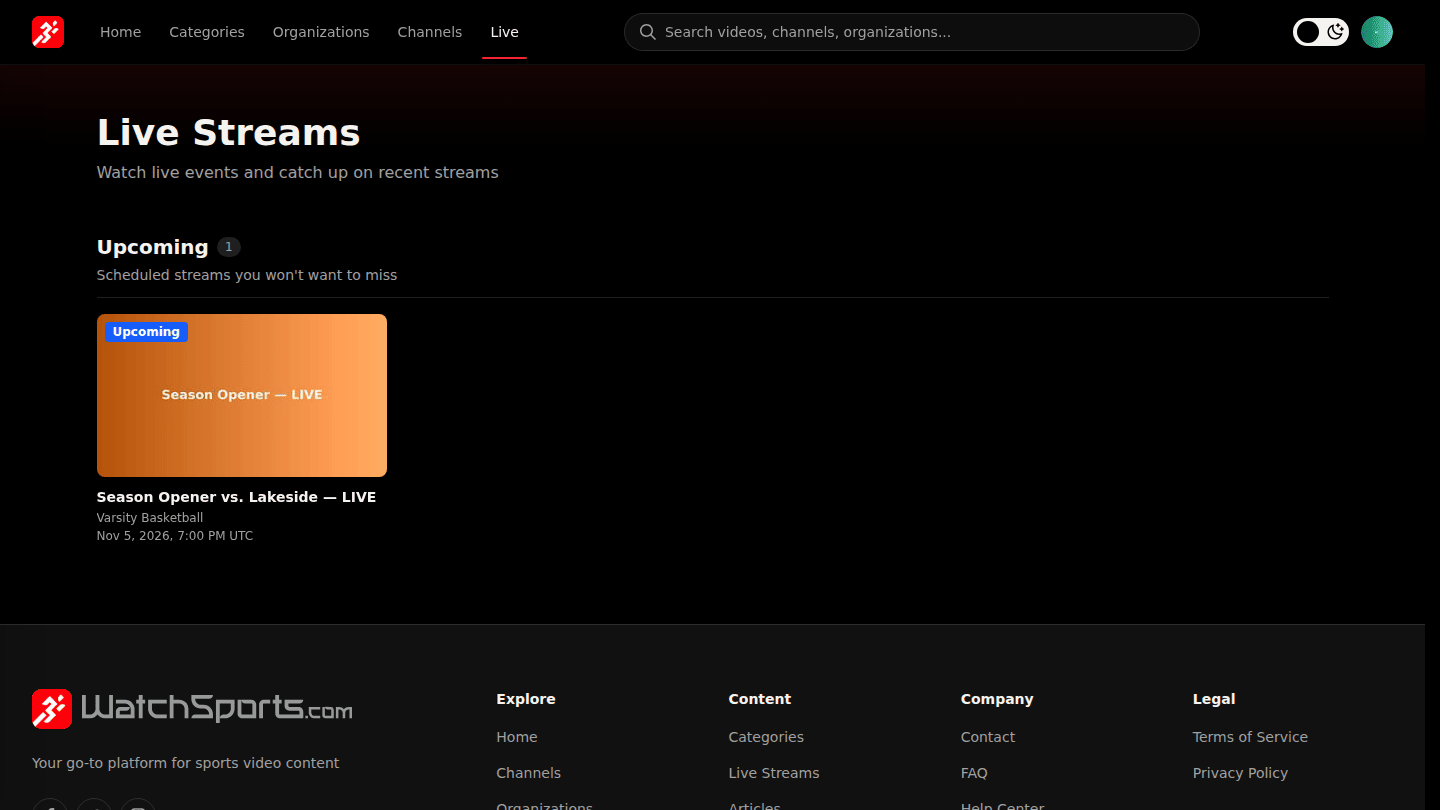
Task: Toggle dark mode switch
Action: point(1320,32)
